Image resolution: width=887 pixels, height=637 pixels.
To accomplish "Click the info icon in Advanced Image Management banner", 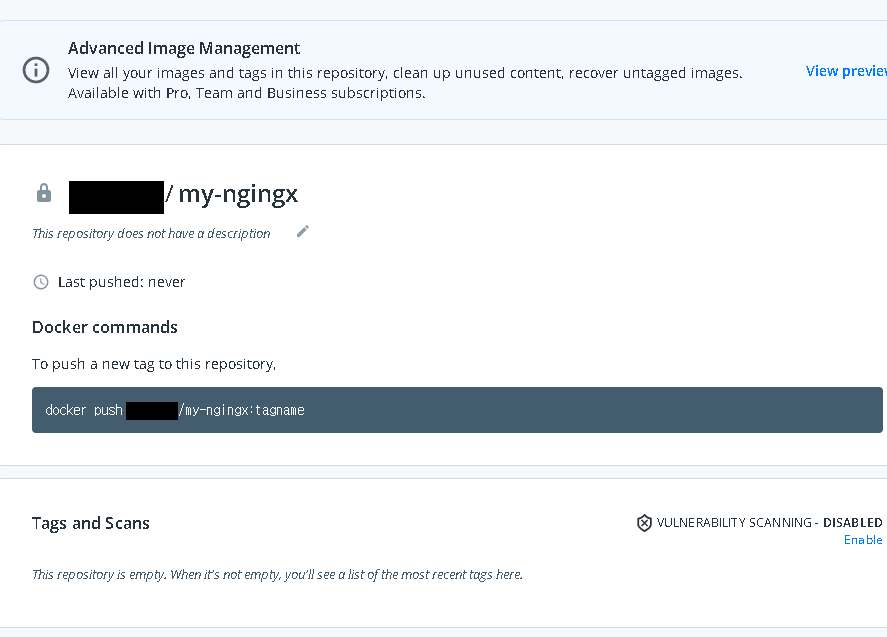I will tap(36, 70).
